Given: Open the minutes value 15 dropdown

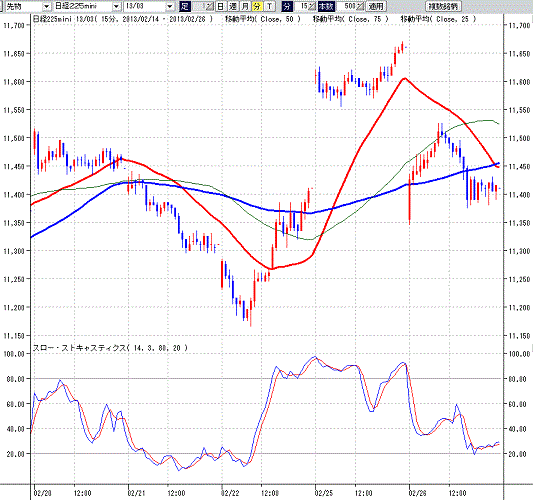Looking at the screenshot, I should click(312, 6).
